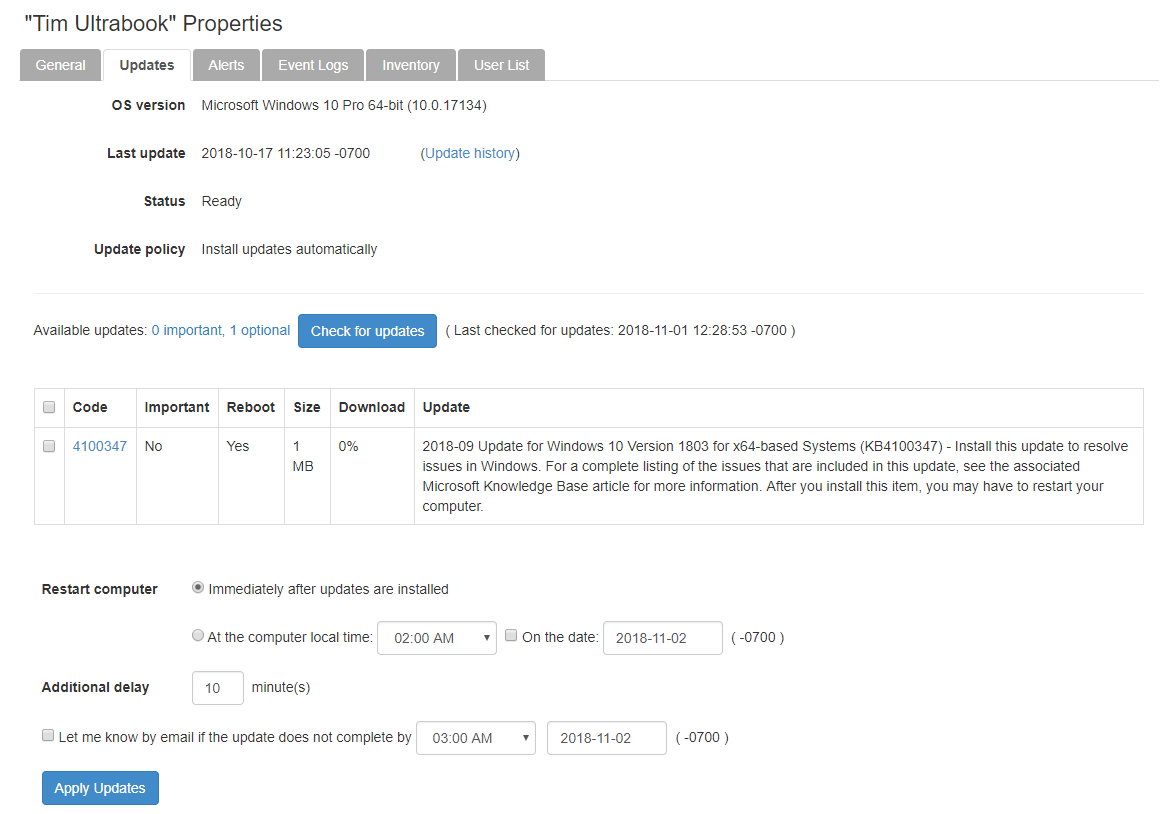Enable email notification for incomplete update

pos(48,735)
